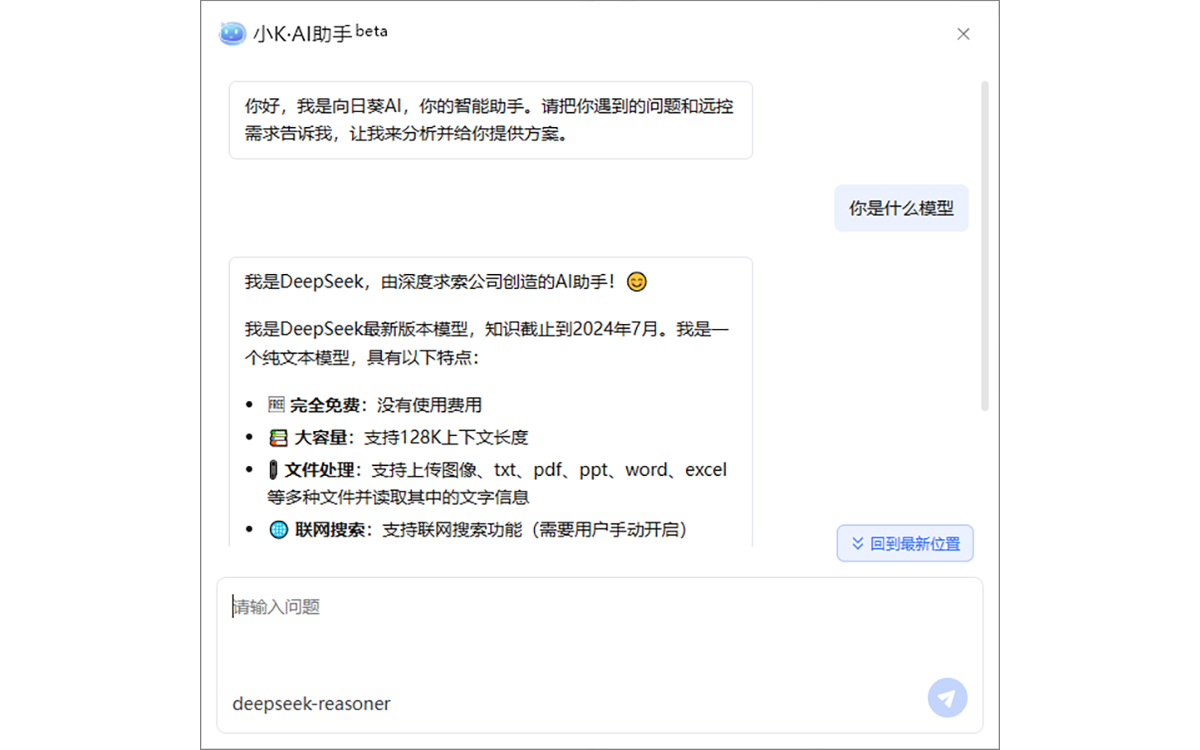The height and width of the screenshot is (750, 1200).
Task: Click the text 没有使用费用
Action: pos(429,405)
